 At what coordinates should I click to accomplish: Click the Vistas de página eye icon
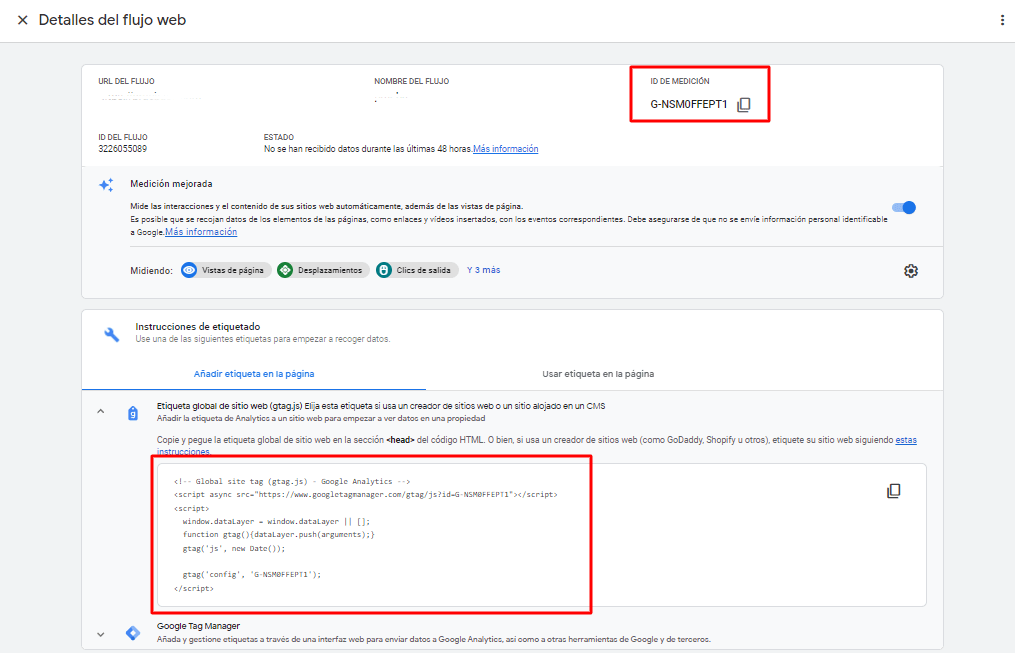pos(189,270)
